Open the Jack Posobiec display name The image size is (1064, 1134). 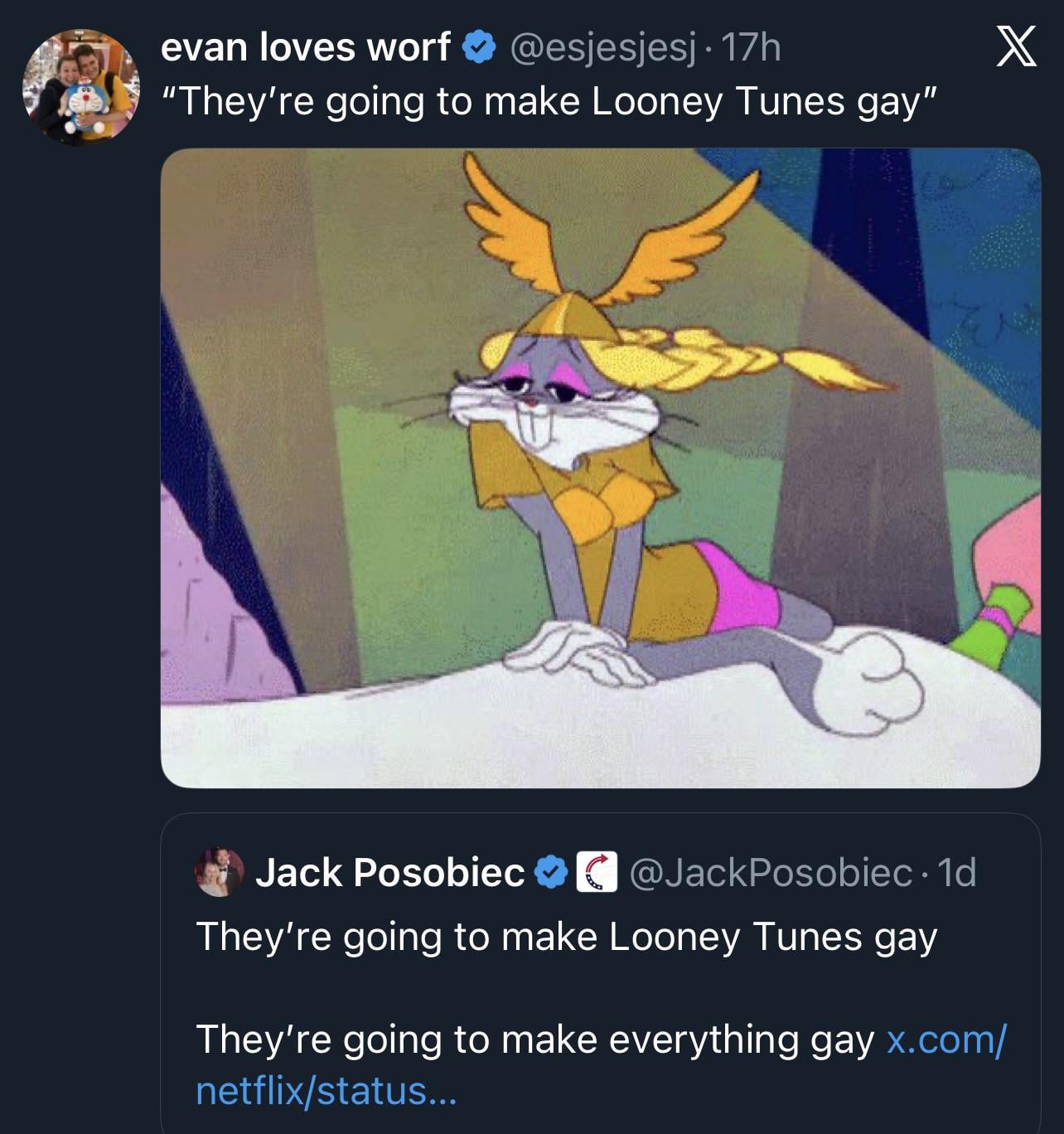tap(389, 873)
